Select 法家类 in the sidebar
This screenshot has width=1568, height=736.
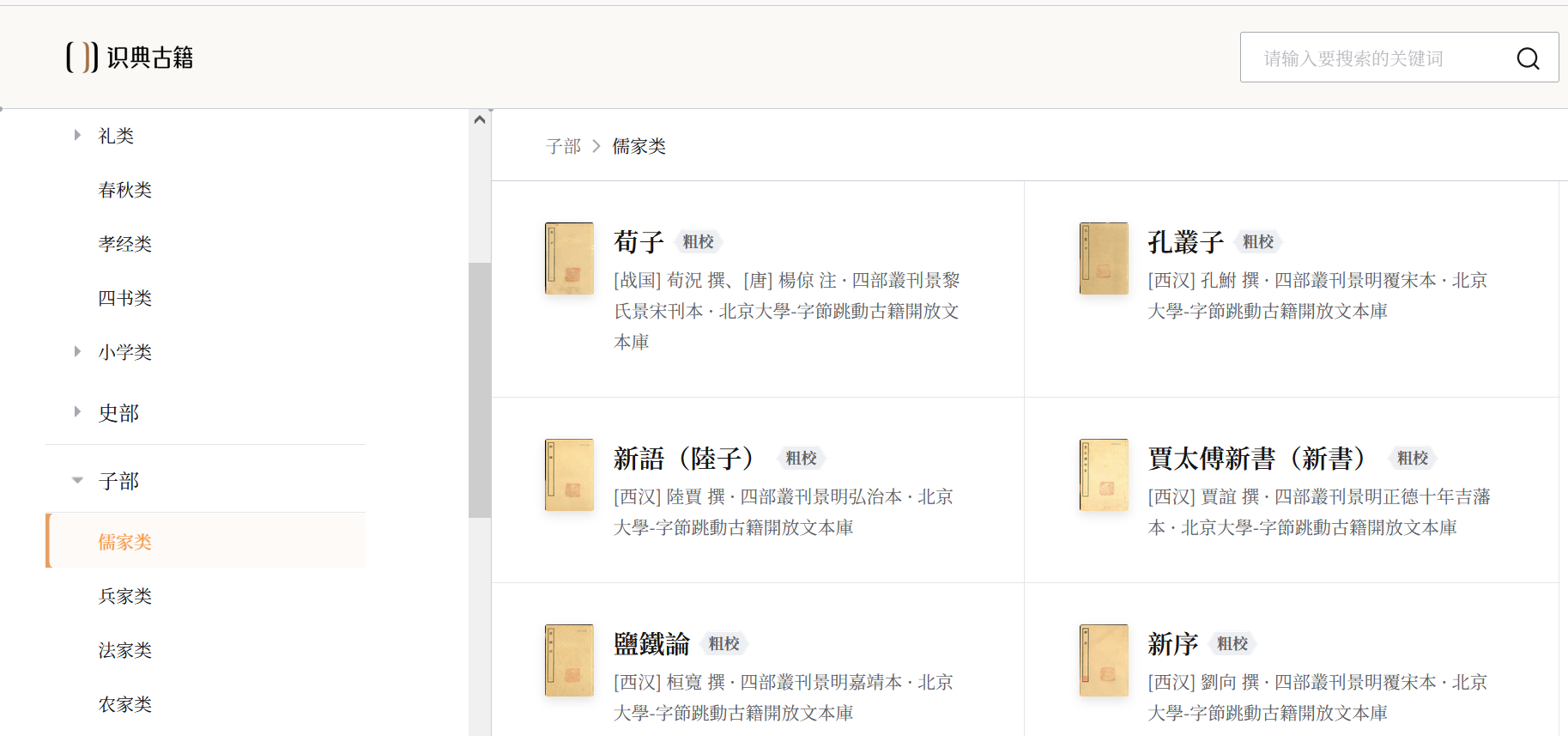click(x=125, y=650)
